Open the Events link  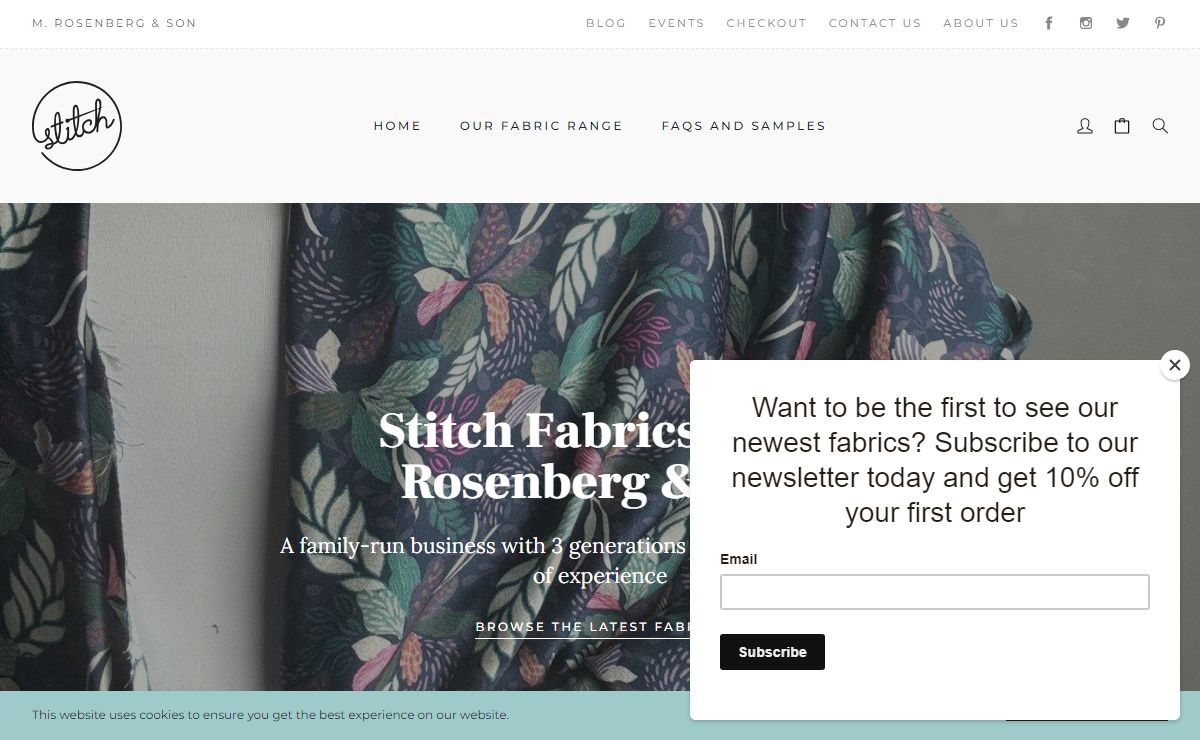click(x=676, y=23)
